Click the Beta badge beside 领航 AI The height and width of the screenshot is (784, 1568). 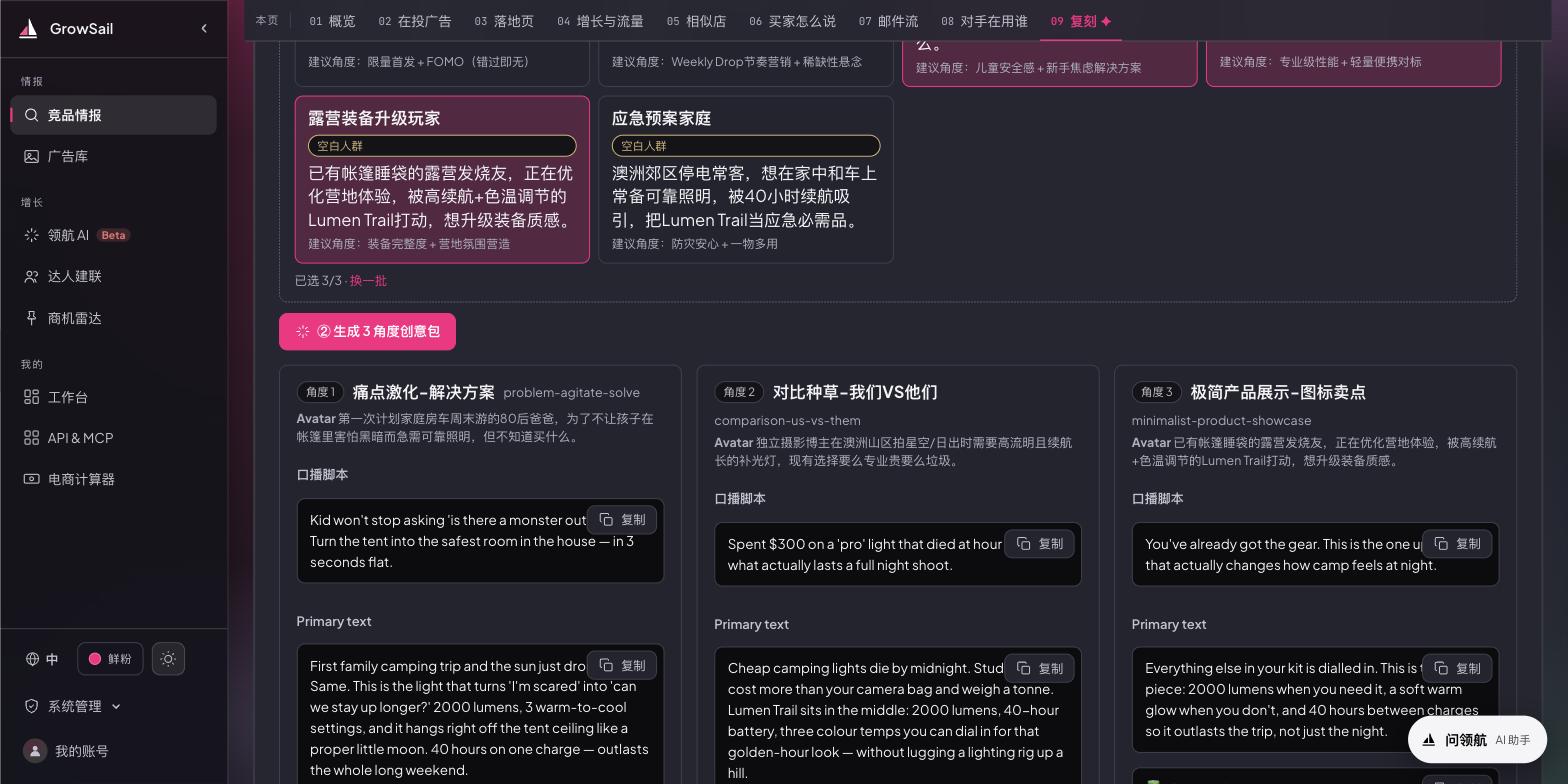[114, 235]
